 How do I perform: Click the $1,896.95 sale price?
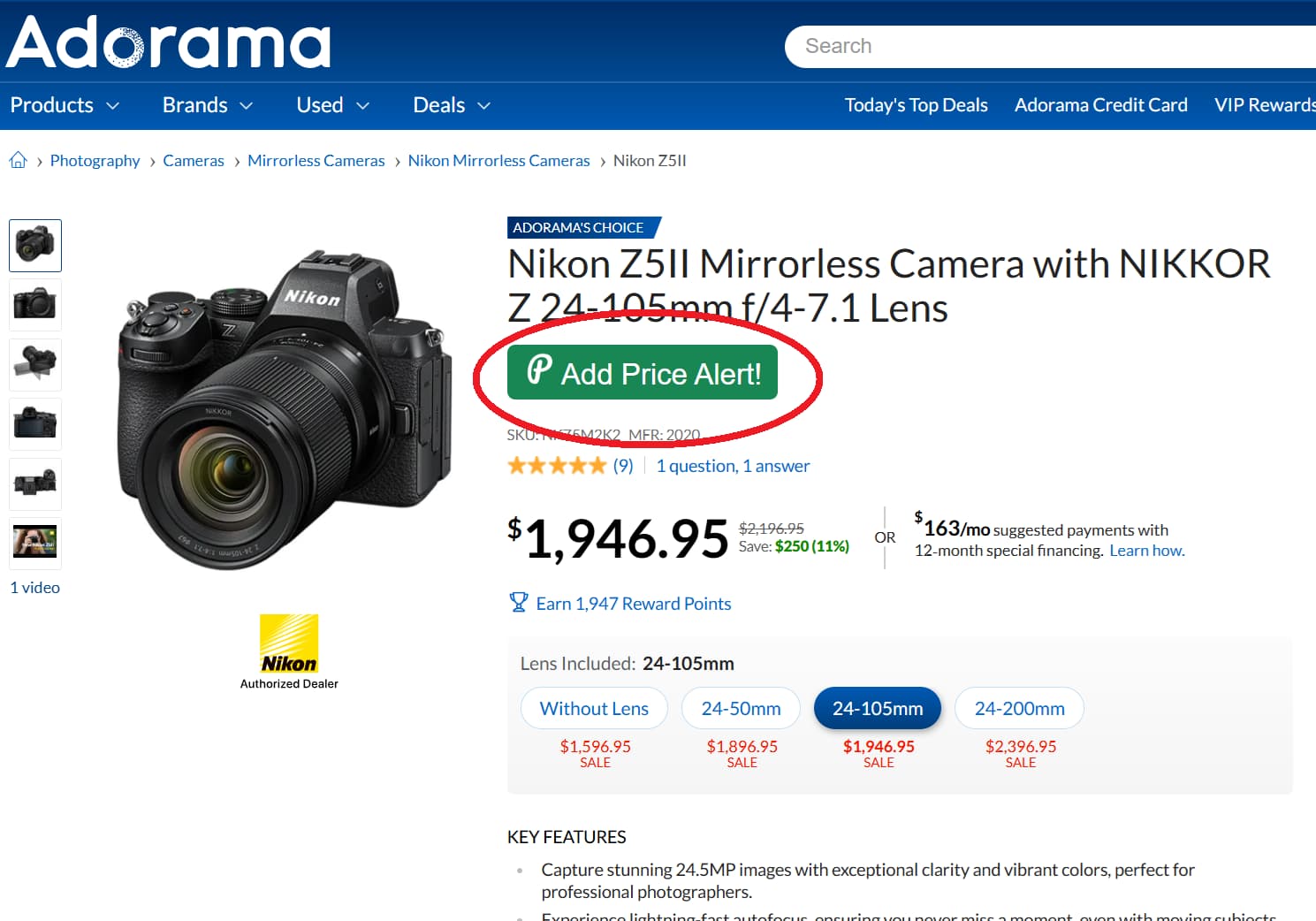pyautogui.click(x=742, y=746)
